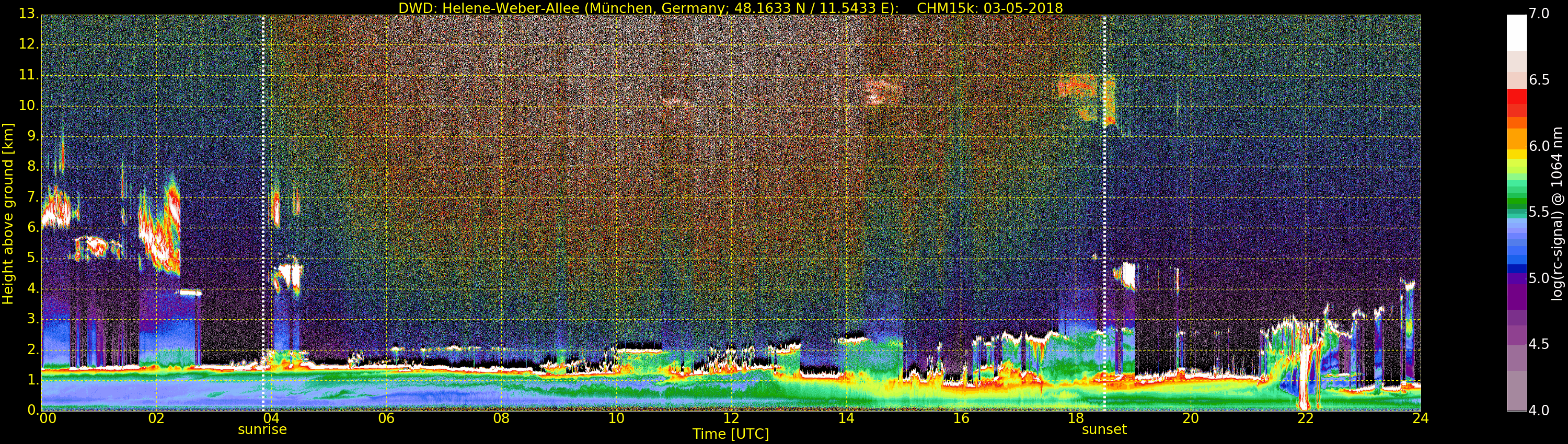Viewport: 1568px width, 444px height.
Task: Click the 'sunrise' label under the time axis
Action: [262, 429]
